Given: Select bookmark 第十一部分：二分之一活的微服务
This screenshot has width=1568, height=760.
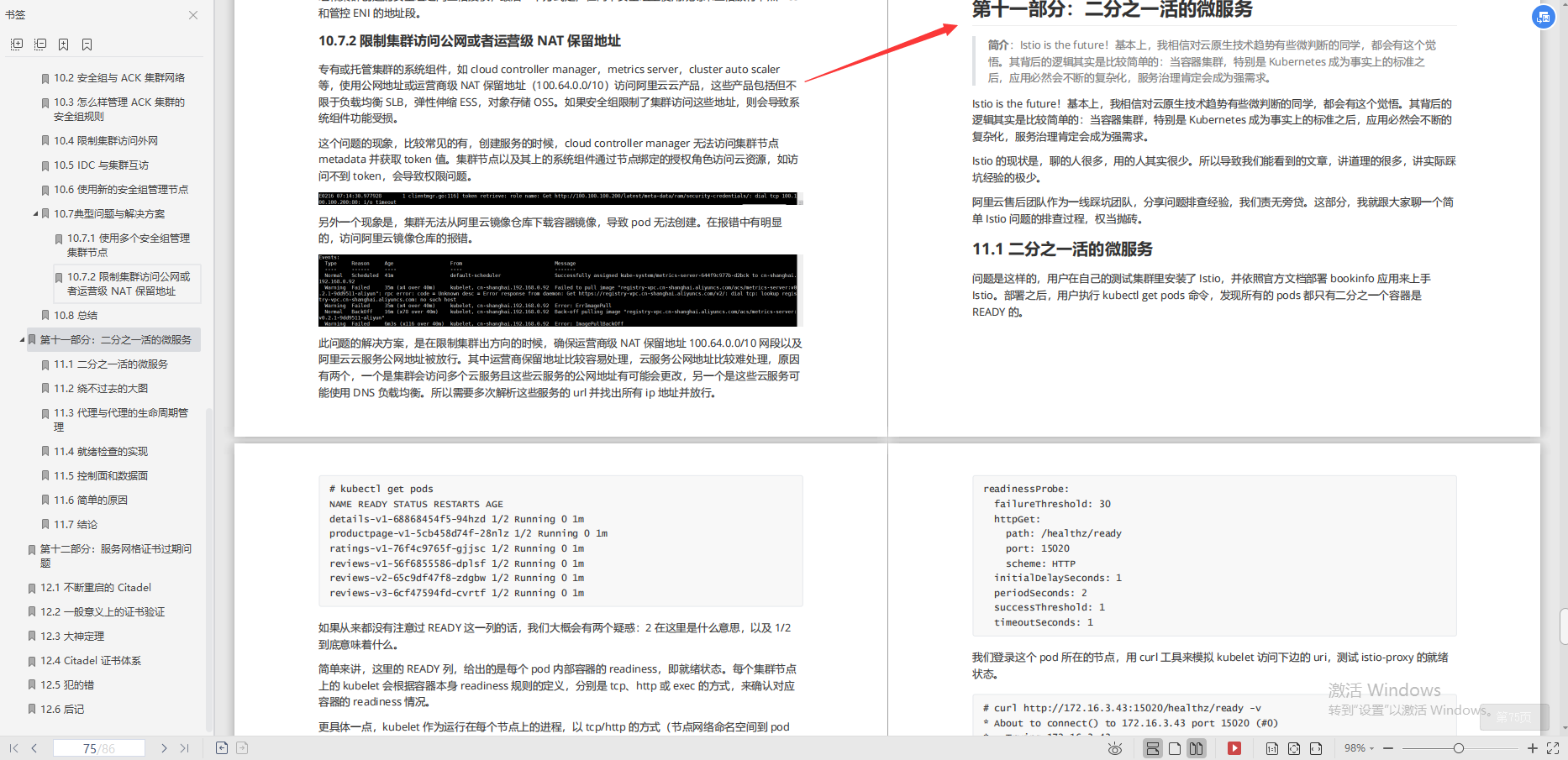Looking at the screenshot, I should click(x=115, y=340).
